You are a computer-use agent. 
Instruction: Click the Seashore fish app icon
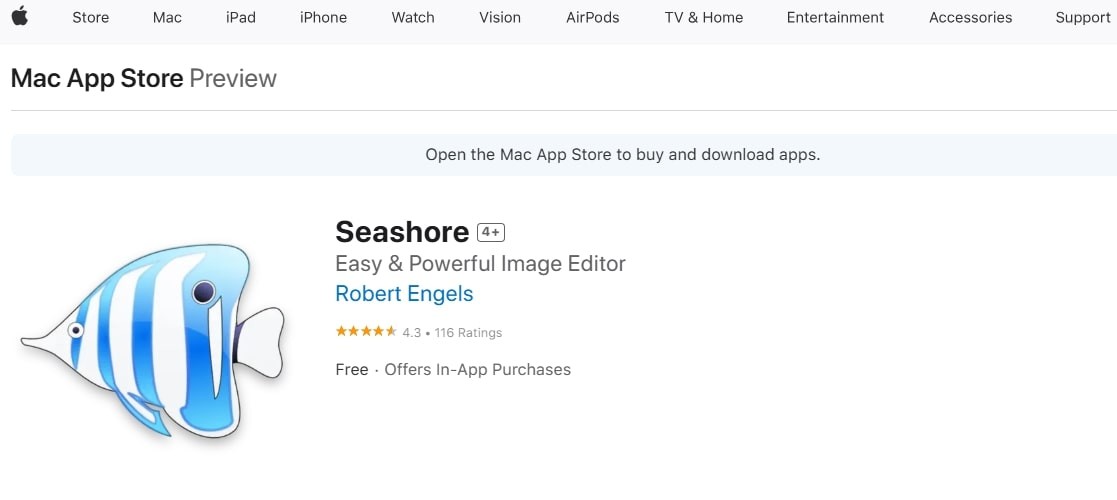click(152, 340)
